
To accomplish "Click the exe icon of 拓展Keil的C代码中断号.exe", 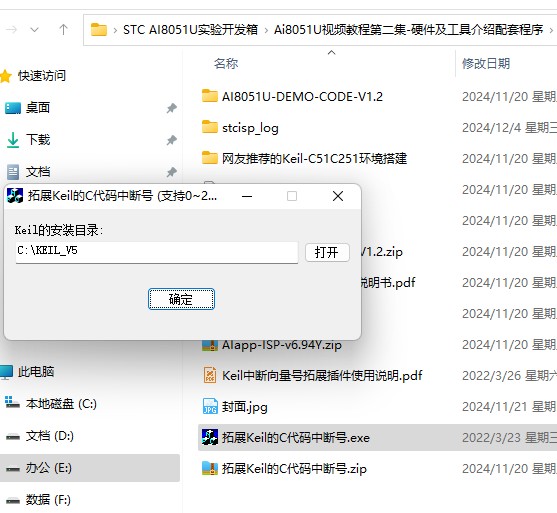I will [210, 437].
